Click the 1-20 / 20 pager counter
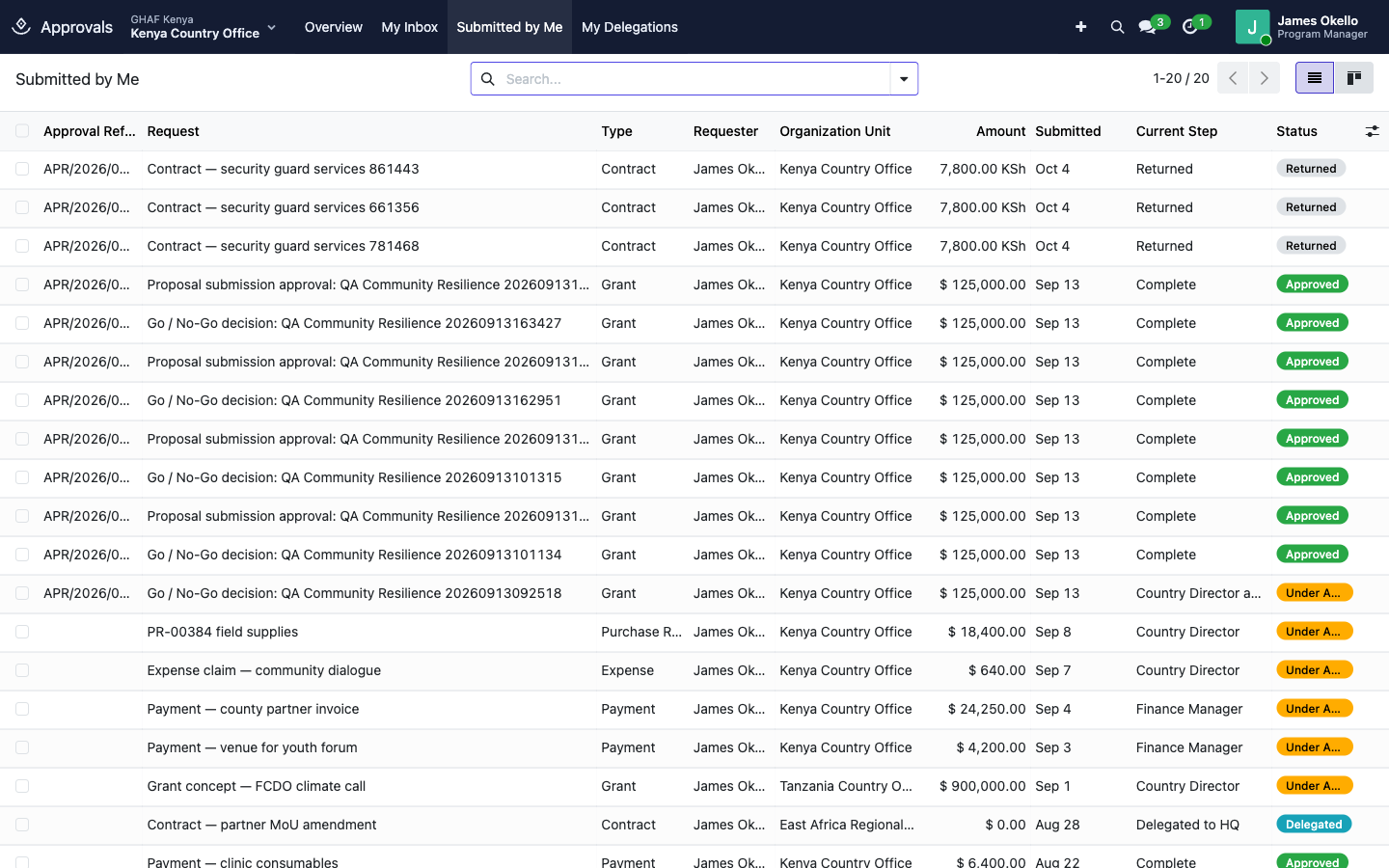The width and height of the screenshot is (1389, 868). (1181, 78)
